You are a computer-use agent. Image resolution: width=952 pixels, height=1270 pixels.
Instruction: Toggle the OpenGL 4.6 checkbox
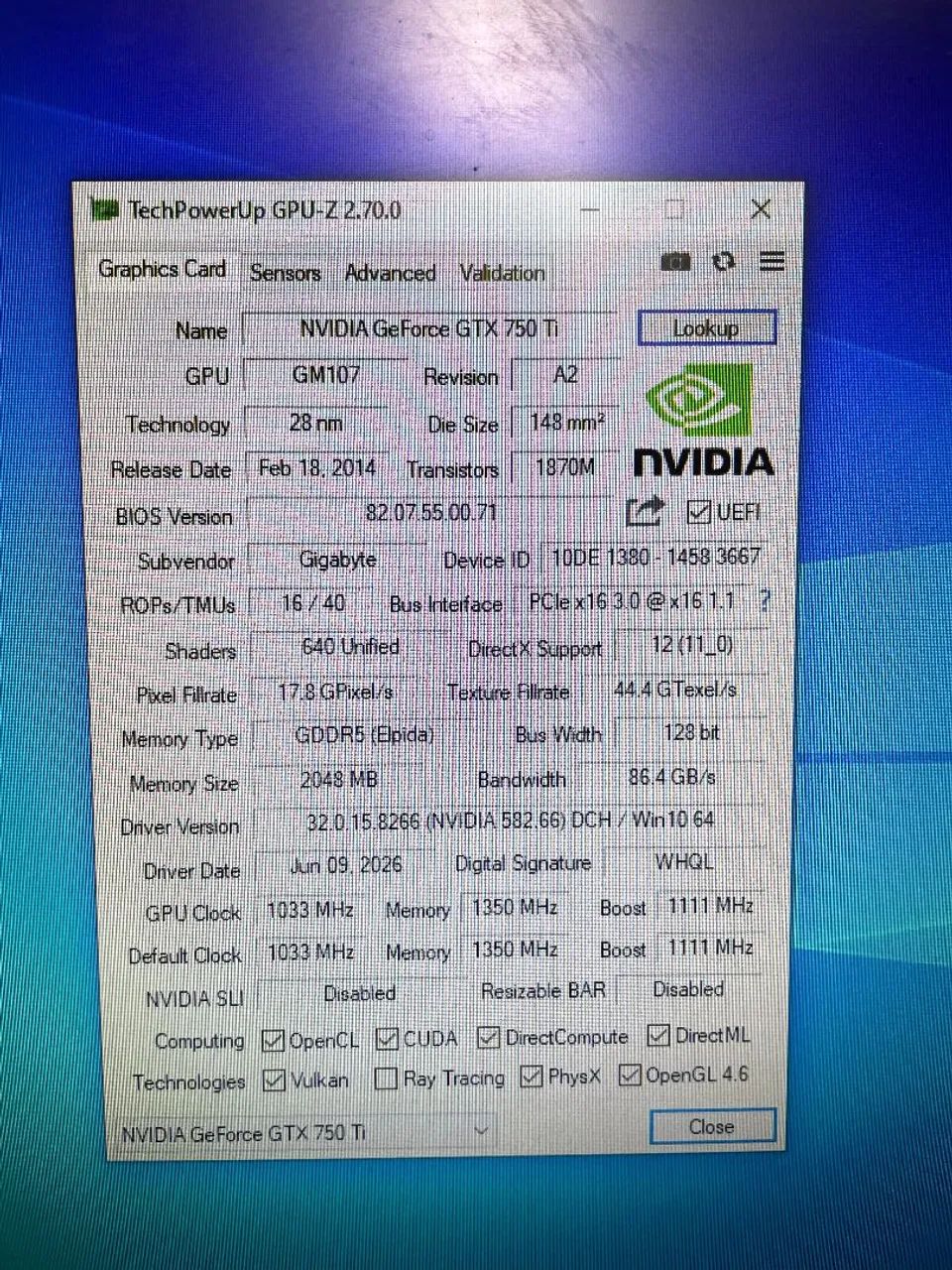629,1075
